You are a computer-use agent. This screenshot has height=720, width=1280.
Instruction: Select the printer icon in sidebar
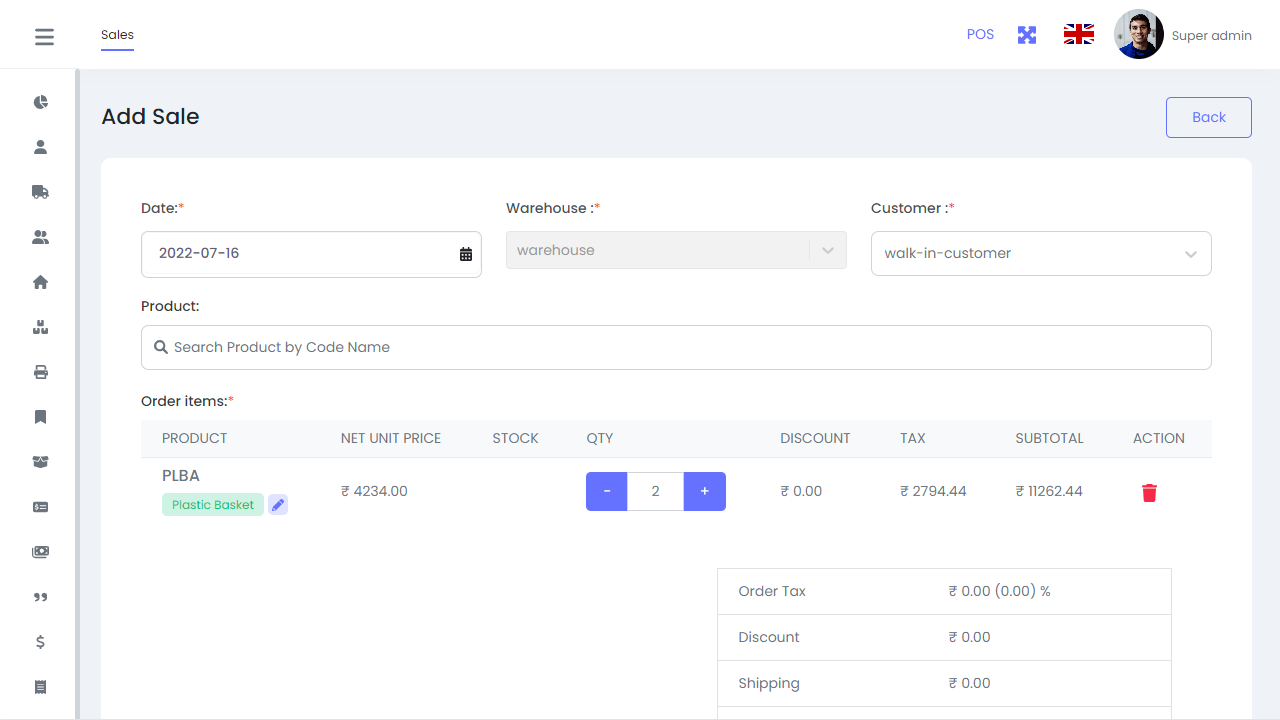40,372
